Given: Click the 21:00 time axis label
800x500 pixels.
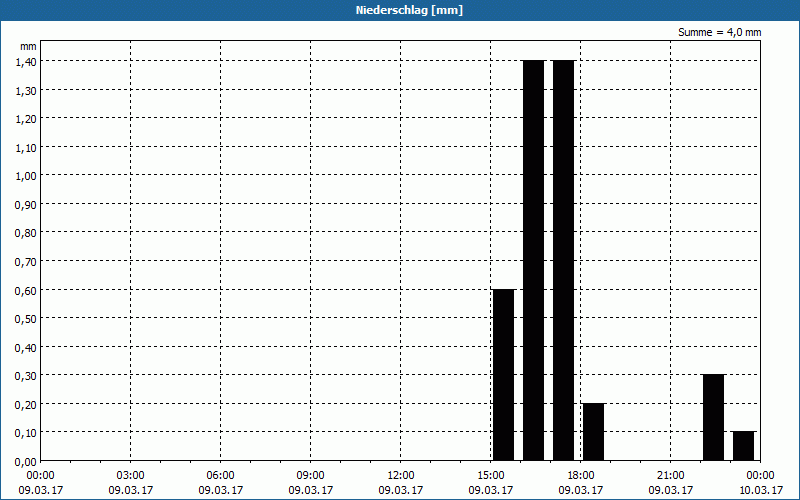Looking at the screenshot, I should pos(670,476).
